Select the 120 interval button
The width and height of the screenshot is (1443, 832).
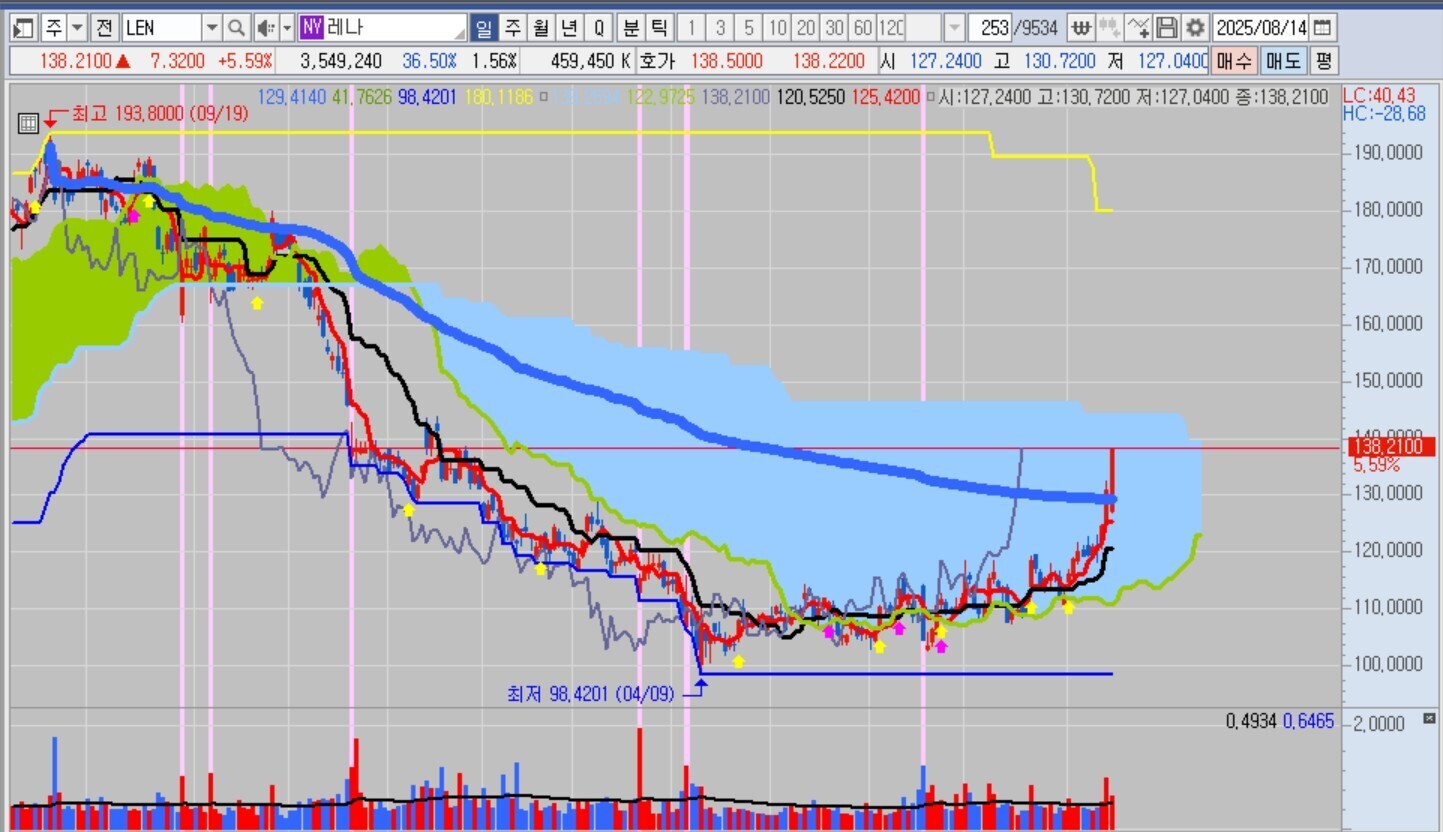893,27
